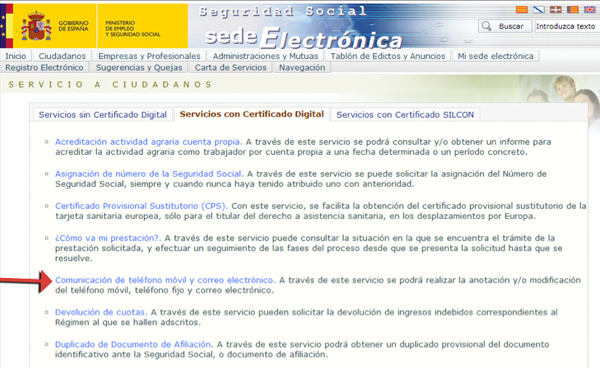Screen dimensions: 600x369
Task: Focus the Introduzca texto search field
Action: click(567, 26)
